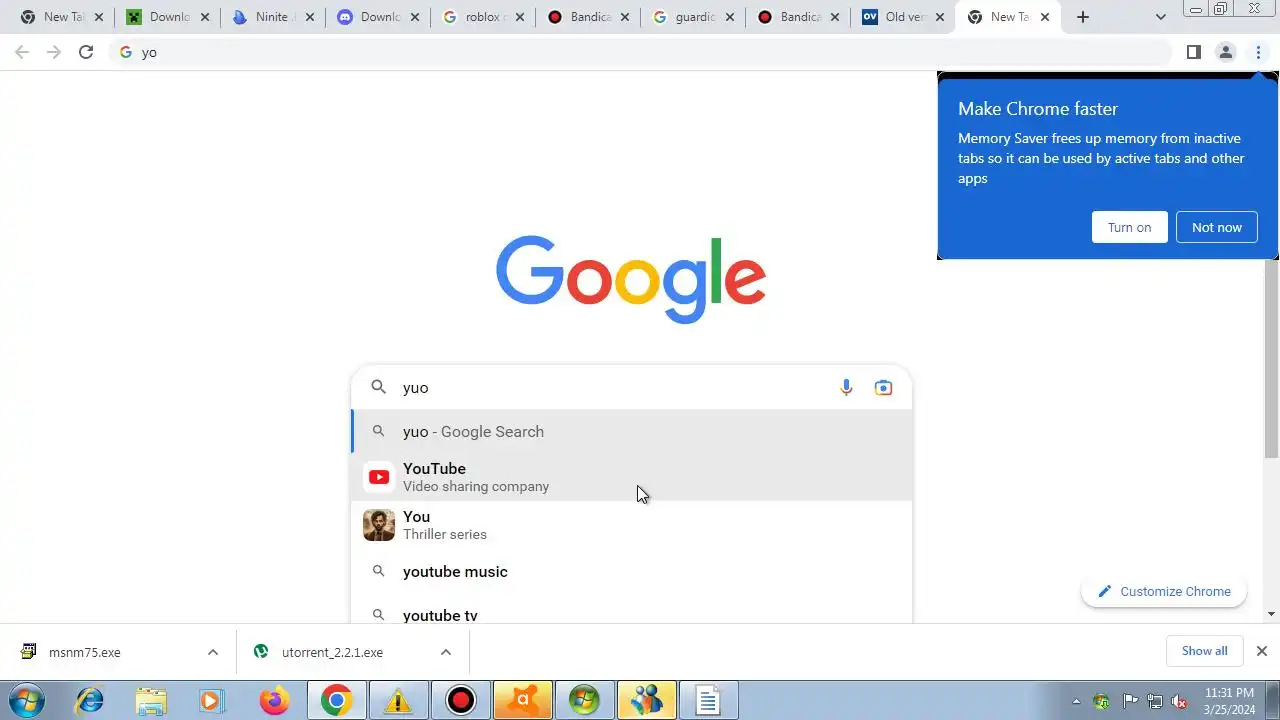This screenshot has width=1280, height=720.
Task: Launch Internet Explorer from taskbar
Action: coord(90,701)
